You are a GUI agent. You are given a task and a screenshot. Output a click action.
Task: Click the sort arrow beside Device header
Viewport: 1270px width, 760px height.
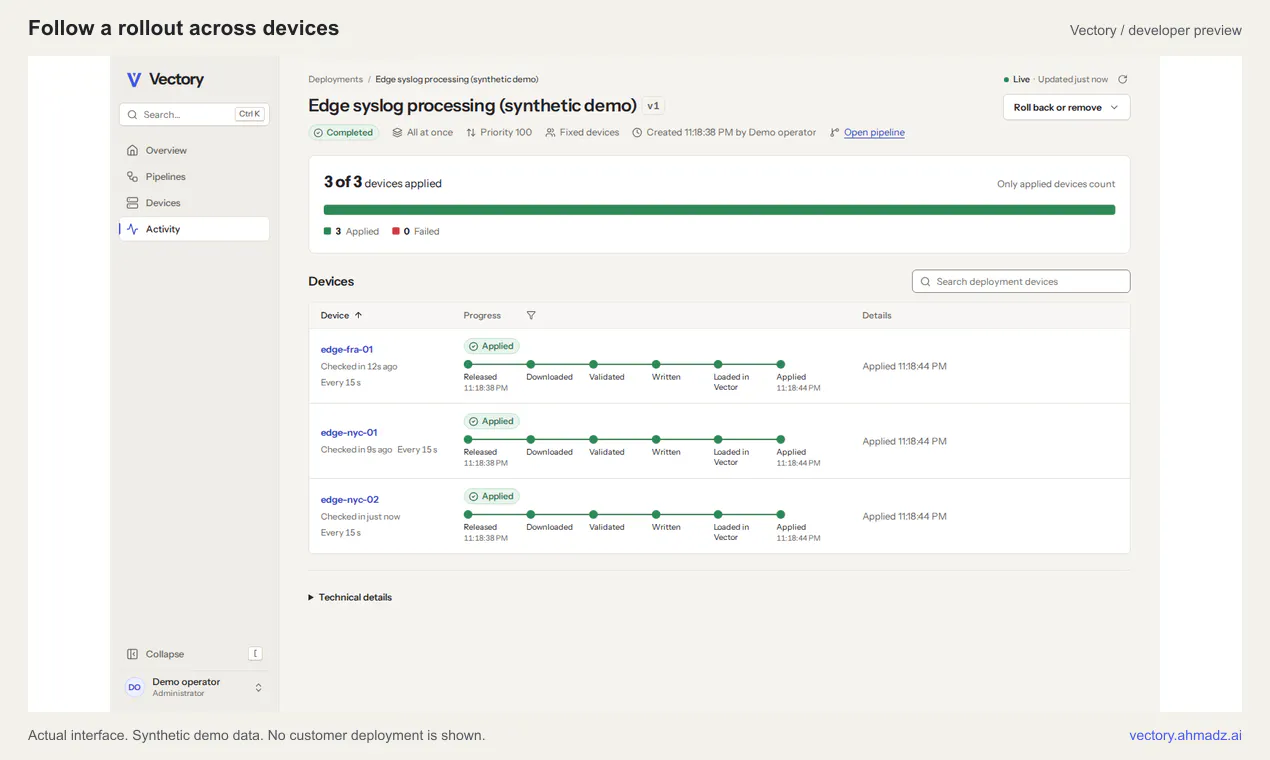click(x=359, y=315)
